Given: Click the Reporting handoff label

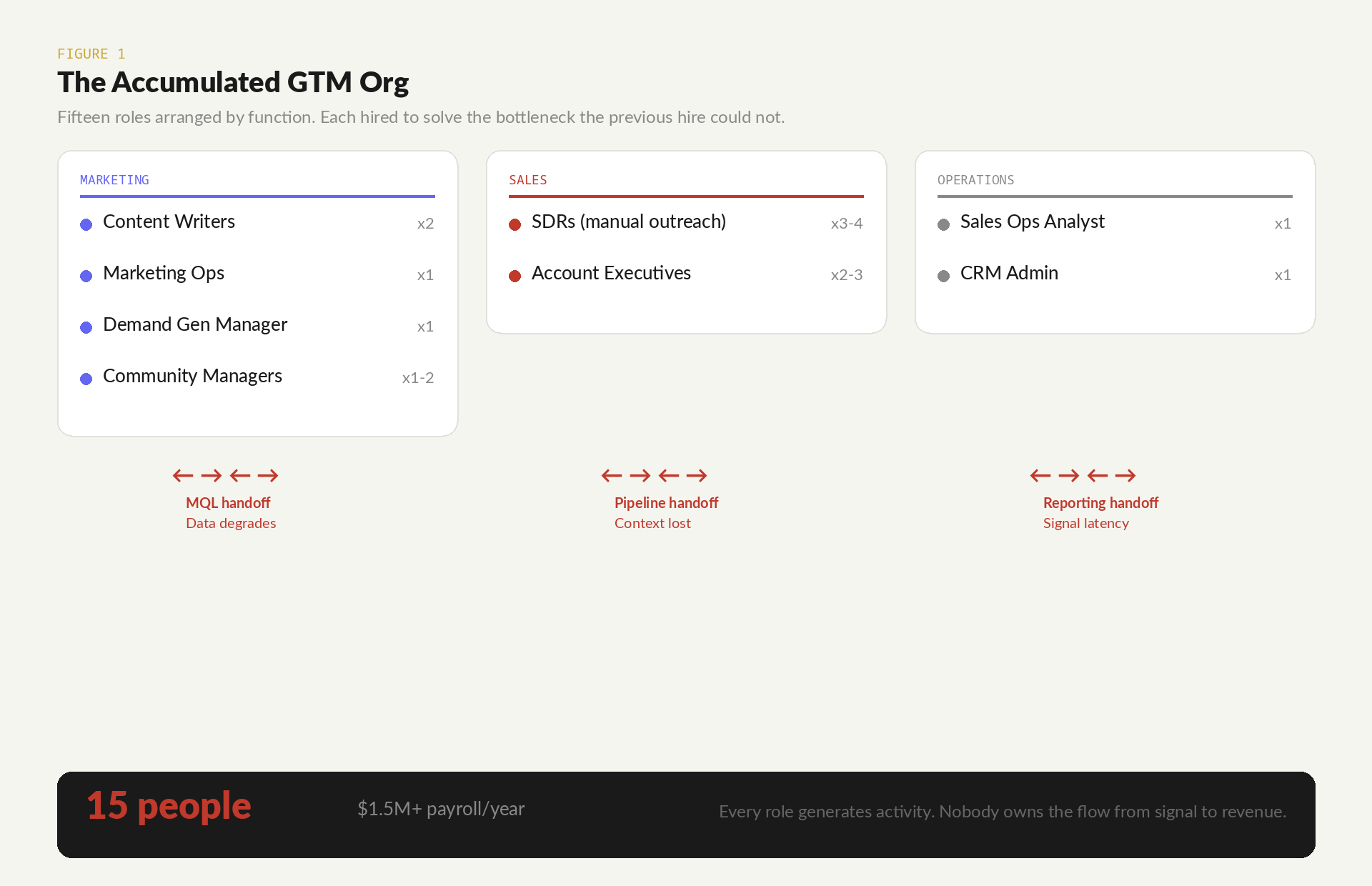Looking at the screenshot, I should click(x=1100, y=503).
